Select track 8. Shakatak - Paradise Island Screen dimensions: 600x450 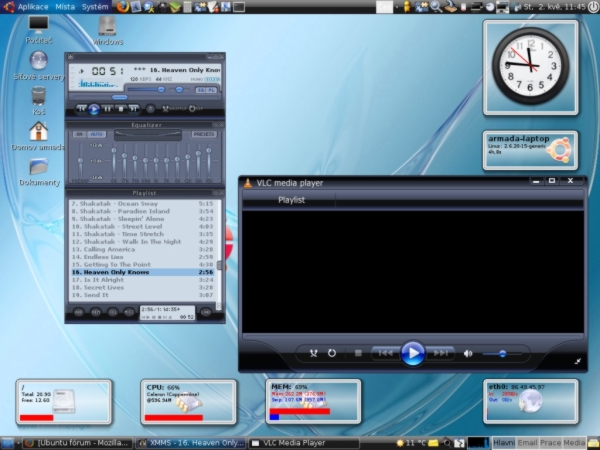coord(142,211)
